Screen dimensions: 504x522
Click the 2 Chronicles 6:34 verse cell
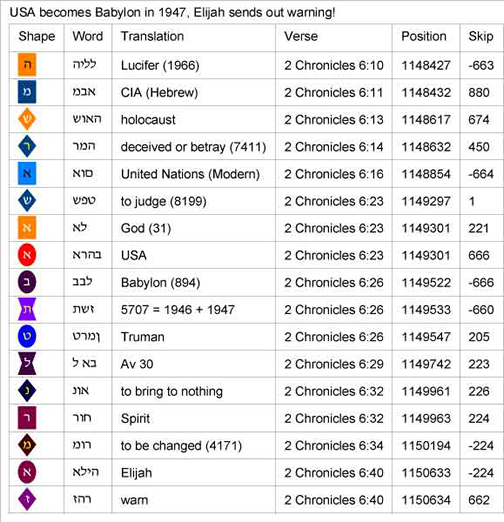click(334, 446)
